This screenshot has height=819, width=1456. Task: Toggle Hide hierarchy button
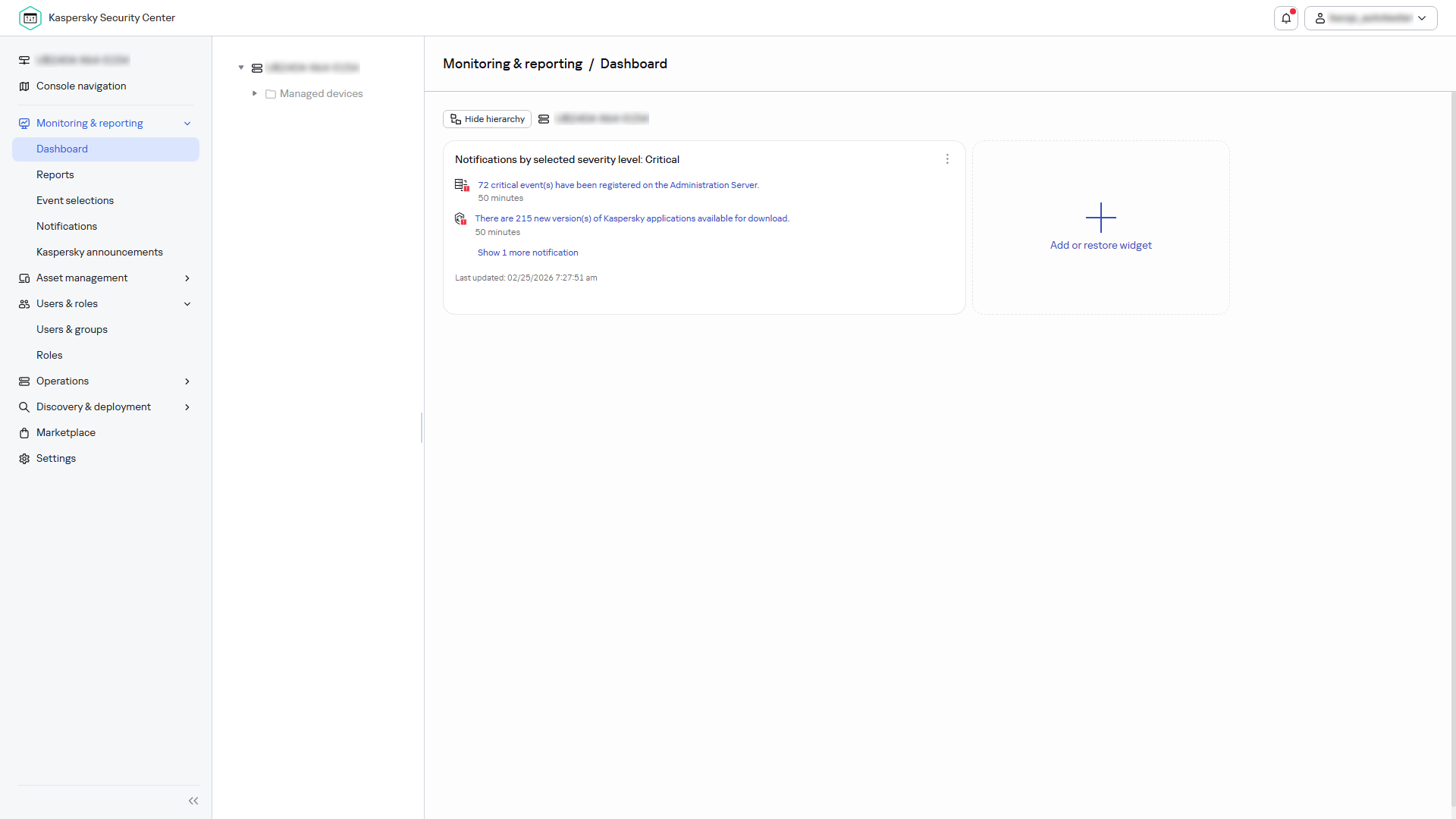click(487, 119)
